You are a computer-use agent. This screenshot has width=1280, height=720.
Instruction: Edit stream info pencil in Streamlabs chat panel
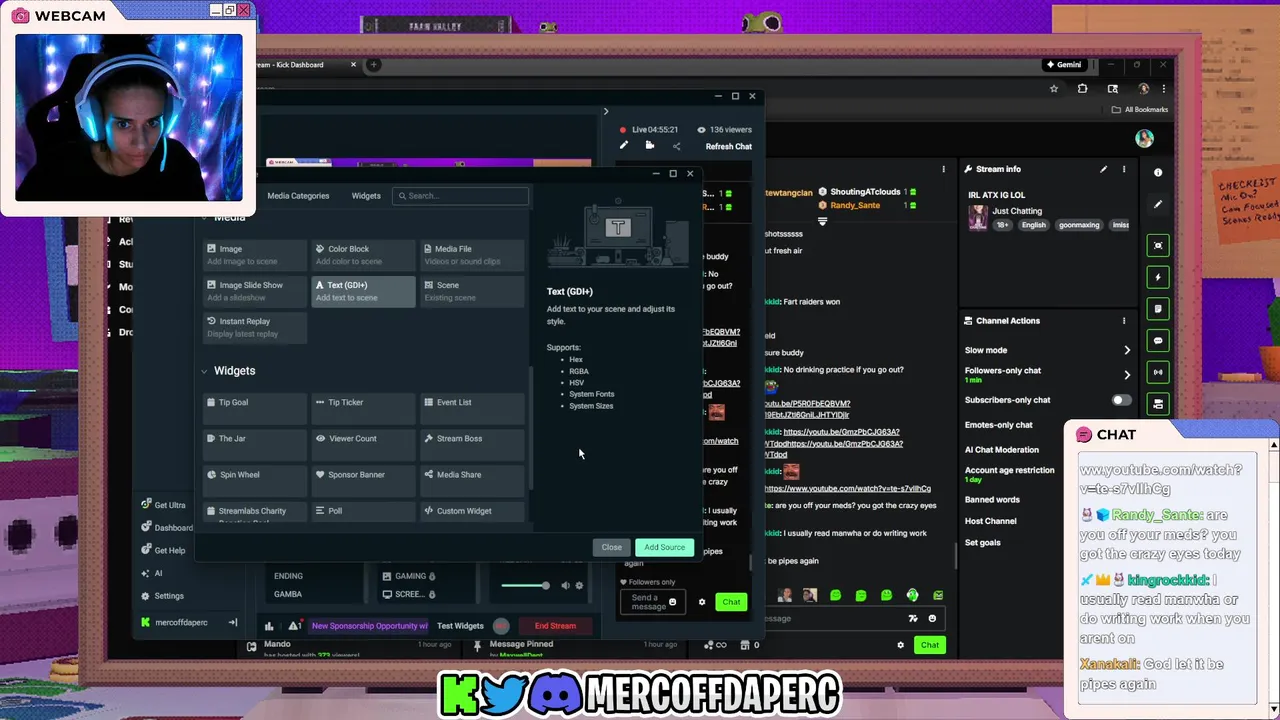tap(623, 146)
